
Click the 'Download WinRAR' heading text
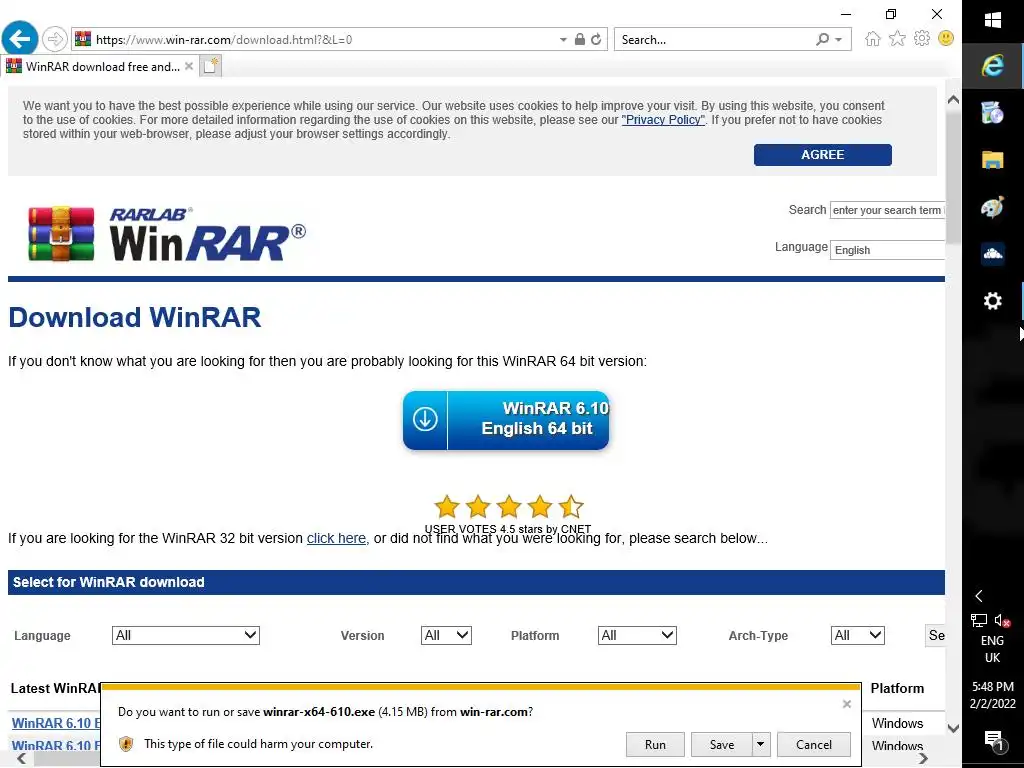pyautogui.click(x=135, y=317)
